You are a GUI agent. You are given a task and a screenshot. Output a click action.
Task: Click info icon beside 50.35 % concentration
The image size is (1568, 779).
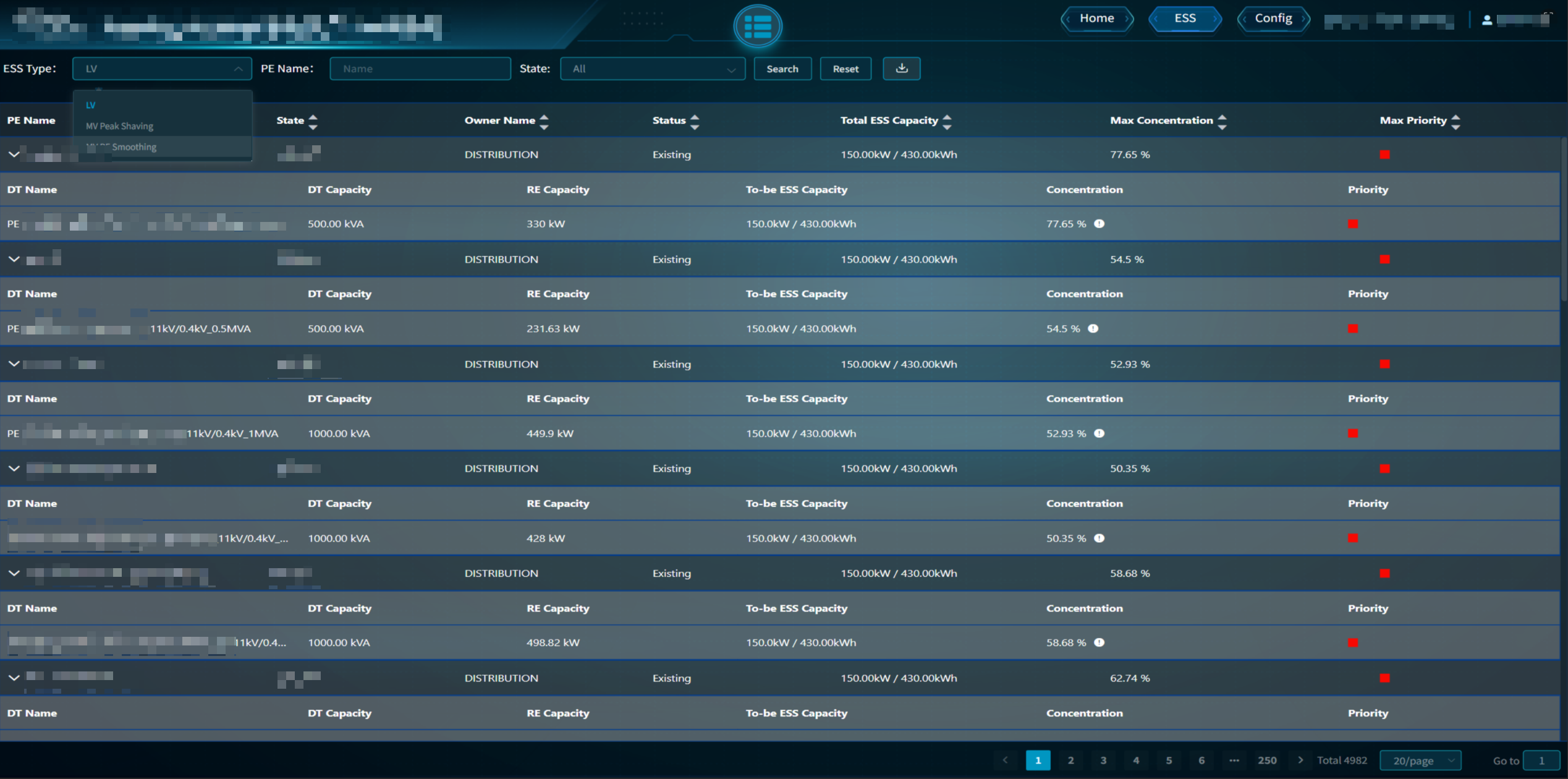tap(1099, 538)
